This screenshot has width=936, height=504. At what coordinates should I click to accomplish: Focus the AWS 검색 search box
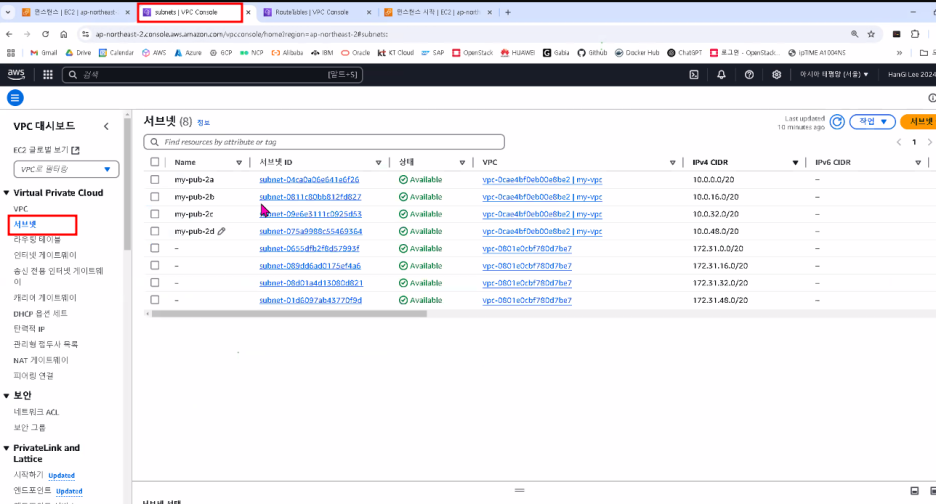pos(213,75)
